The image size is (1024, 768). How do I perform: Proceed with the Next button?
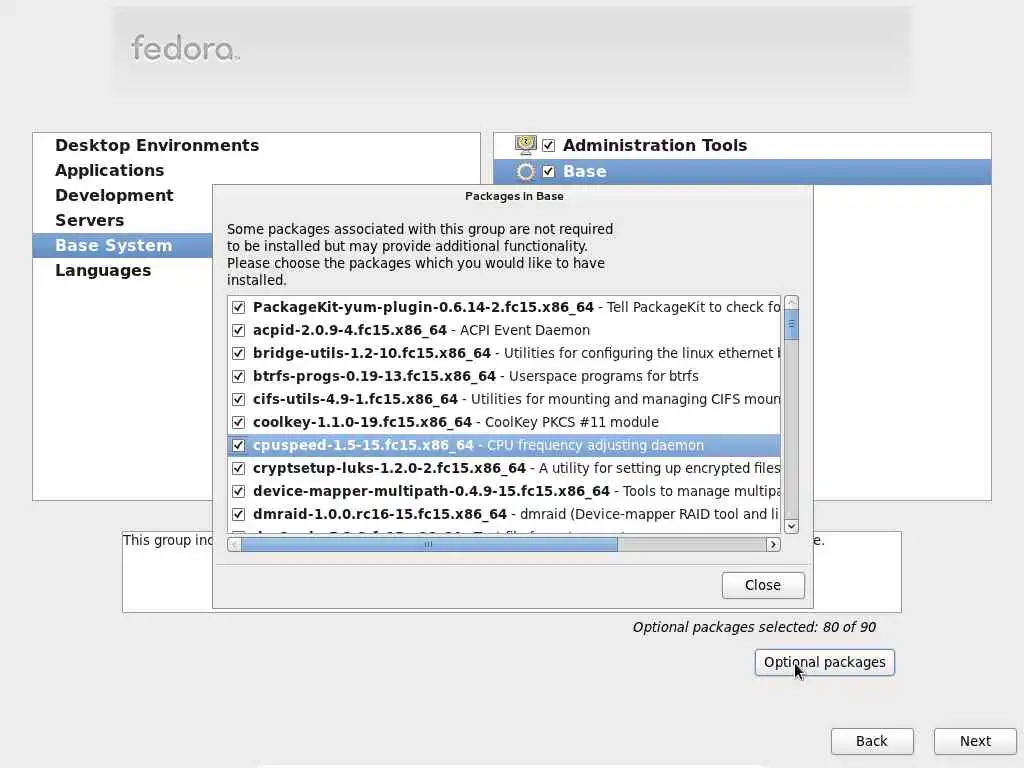(975, 741)
